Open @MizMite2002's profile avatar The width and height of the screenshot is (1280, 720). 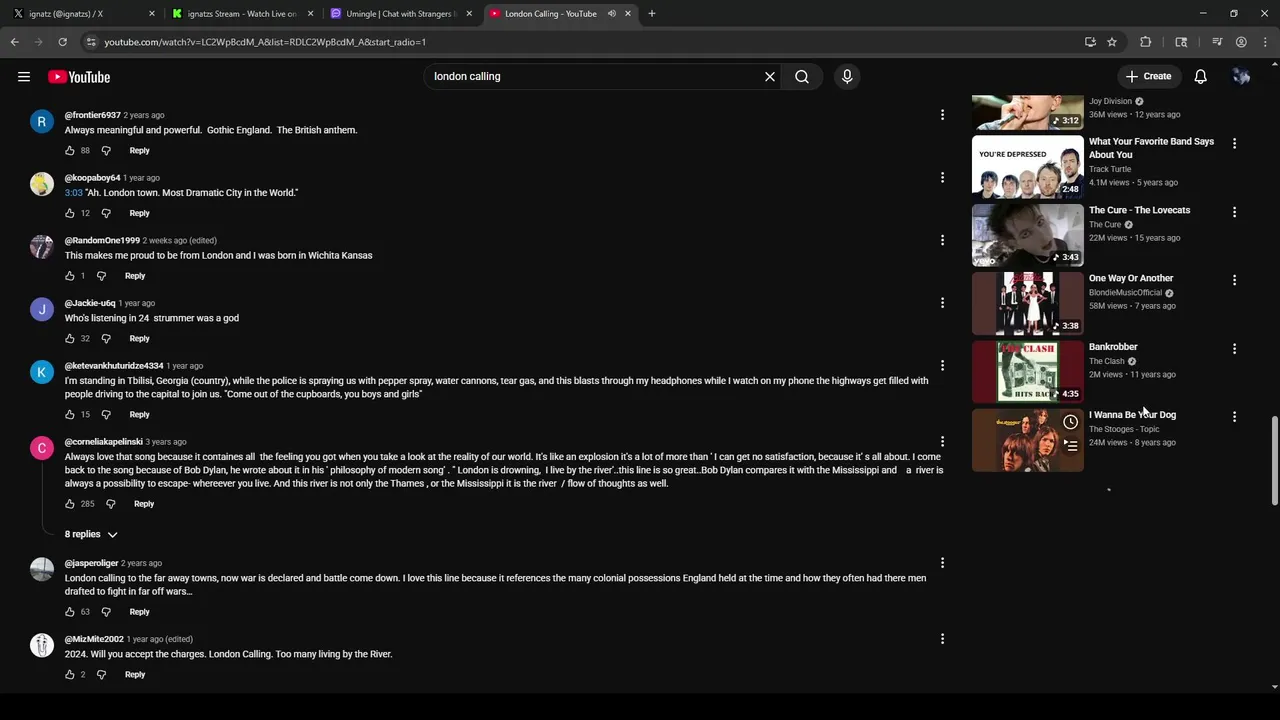click(x=42, y=645)
